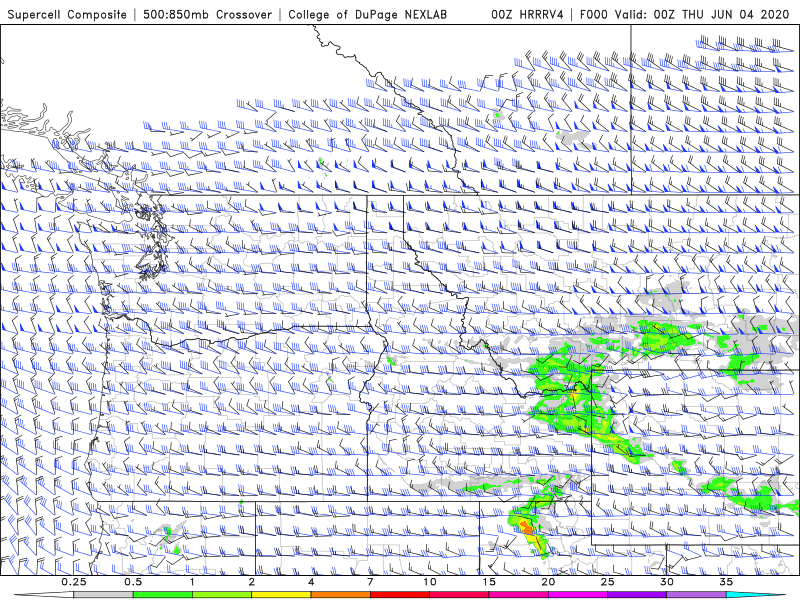Click the '2' legend value label
Screen dimensions: 800x600
[x=252, y=582]
